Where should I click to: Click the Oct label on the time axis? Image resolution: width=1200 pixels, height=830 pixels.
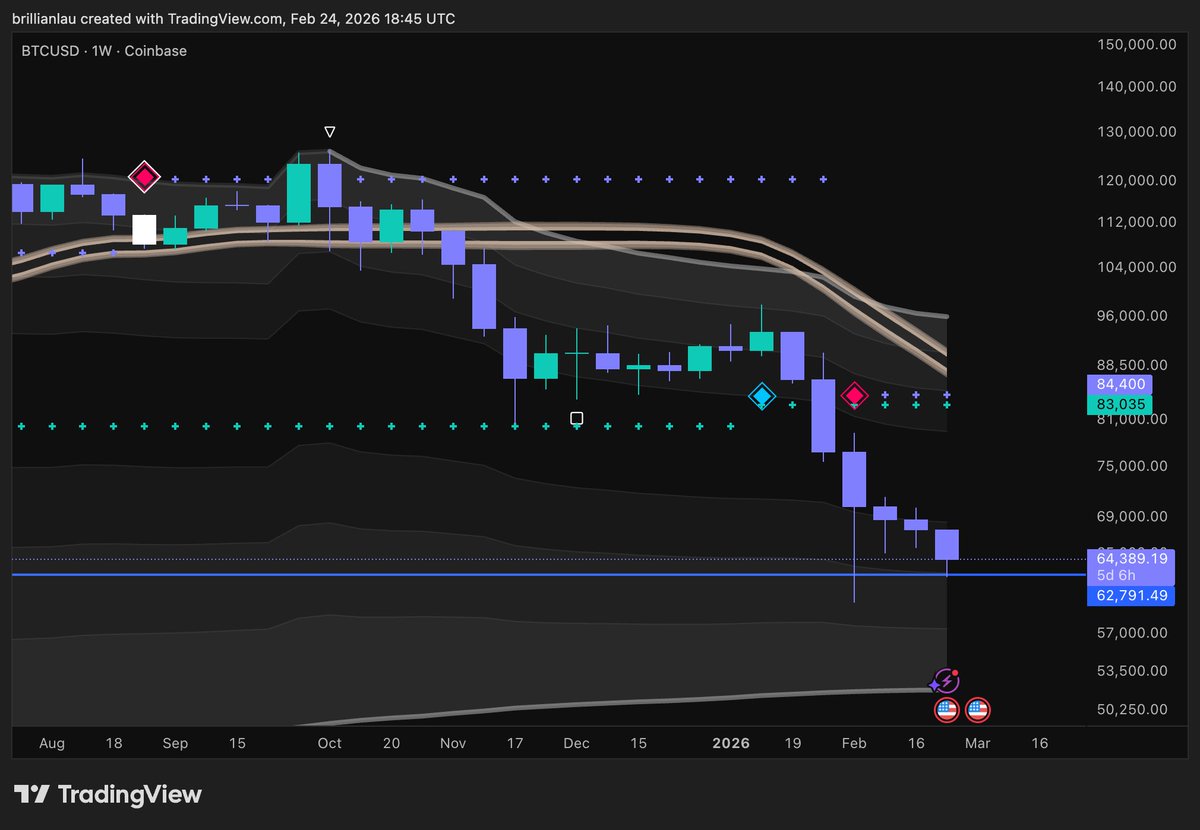[329, 743]
